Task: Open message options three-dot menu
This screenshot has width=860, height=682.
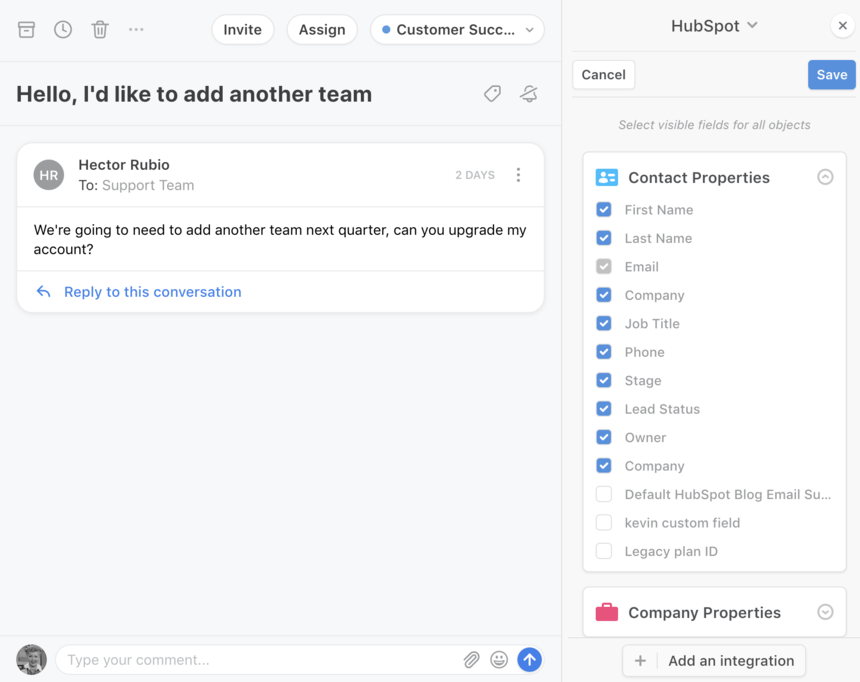Action: [518, 175]
